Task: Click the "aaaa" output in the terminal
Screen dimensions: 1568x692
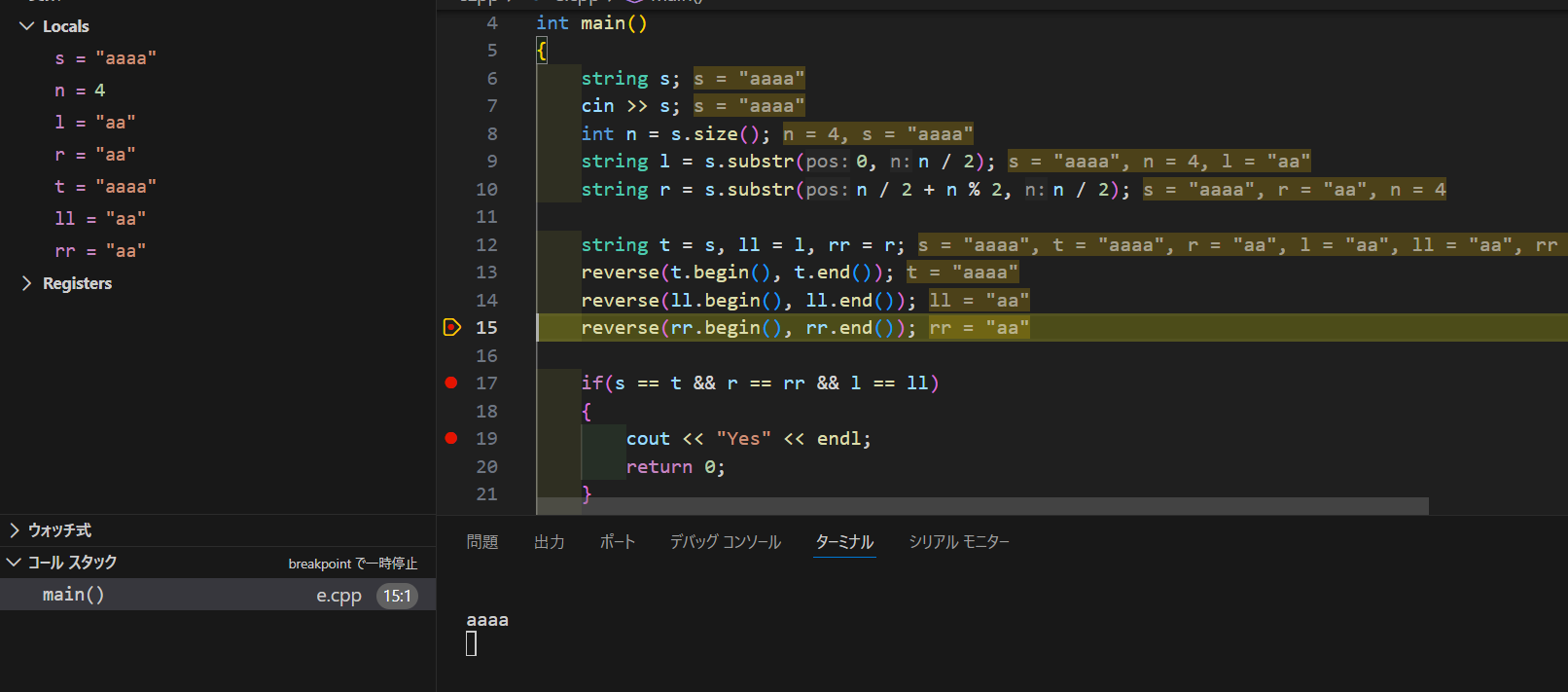Action: pyautogui.click(x=487, y=620)
